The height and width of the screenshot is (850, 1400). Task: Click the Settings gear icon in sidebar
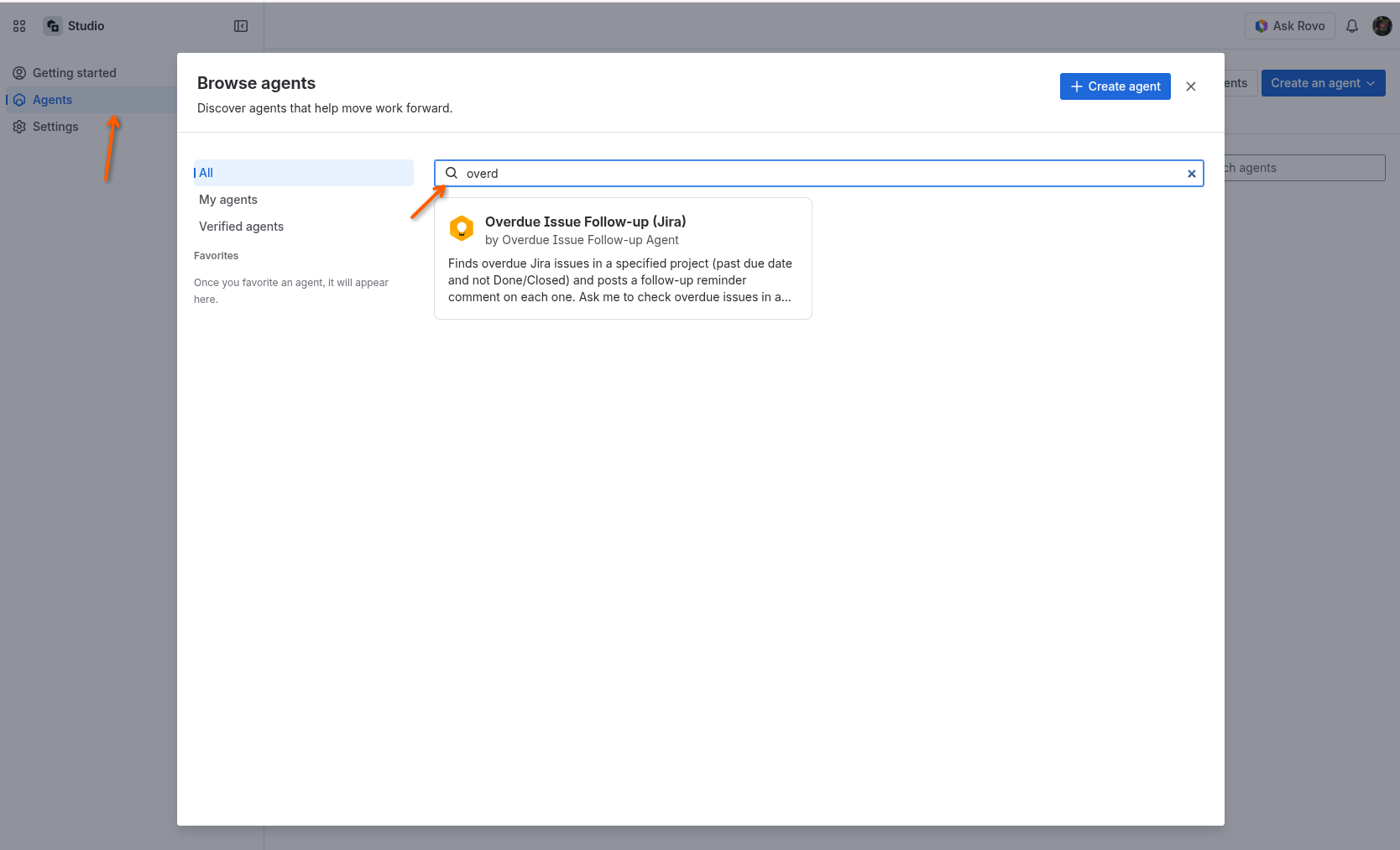19,127
